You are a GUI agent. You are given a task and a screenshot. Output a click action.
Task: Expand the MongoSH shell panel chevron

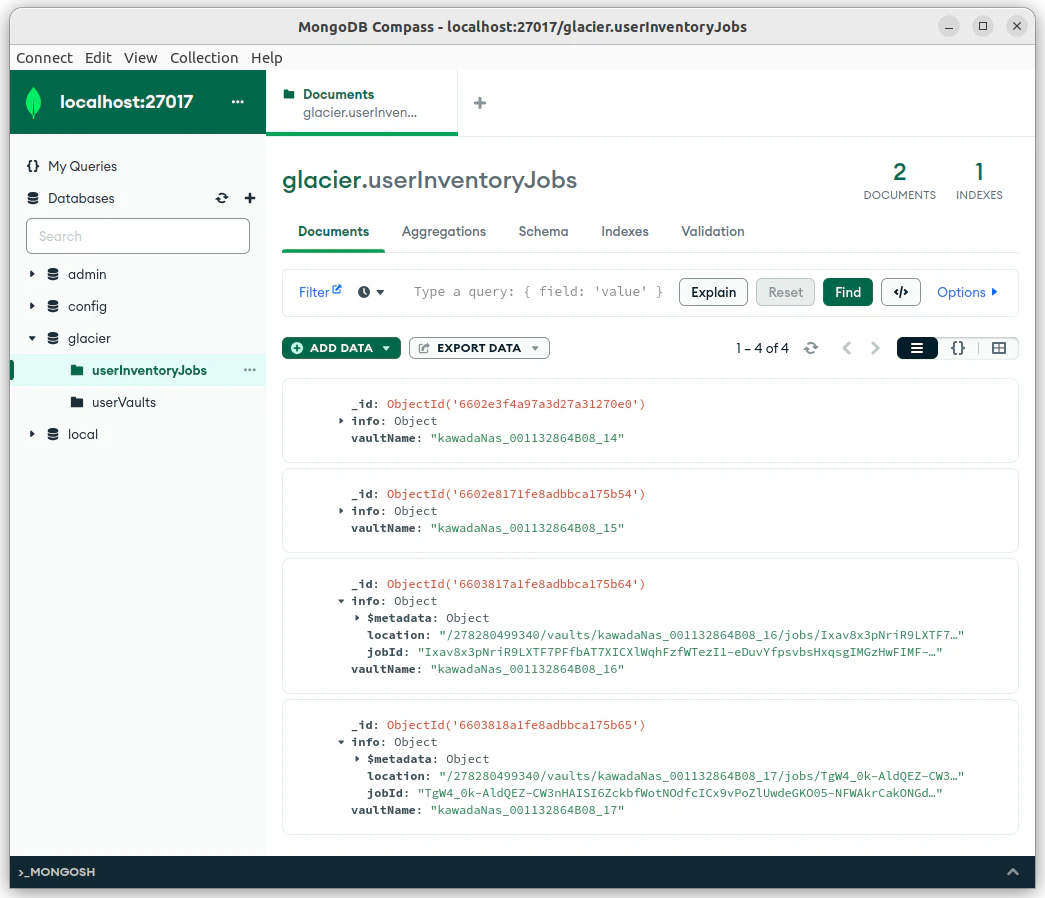tap(1012, 872)
